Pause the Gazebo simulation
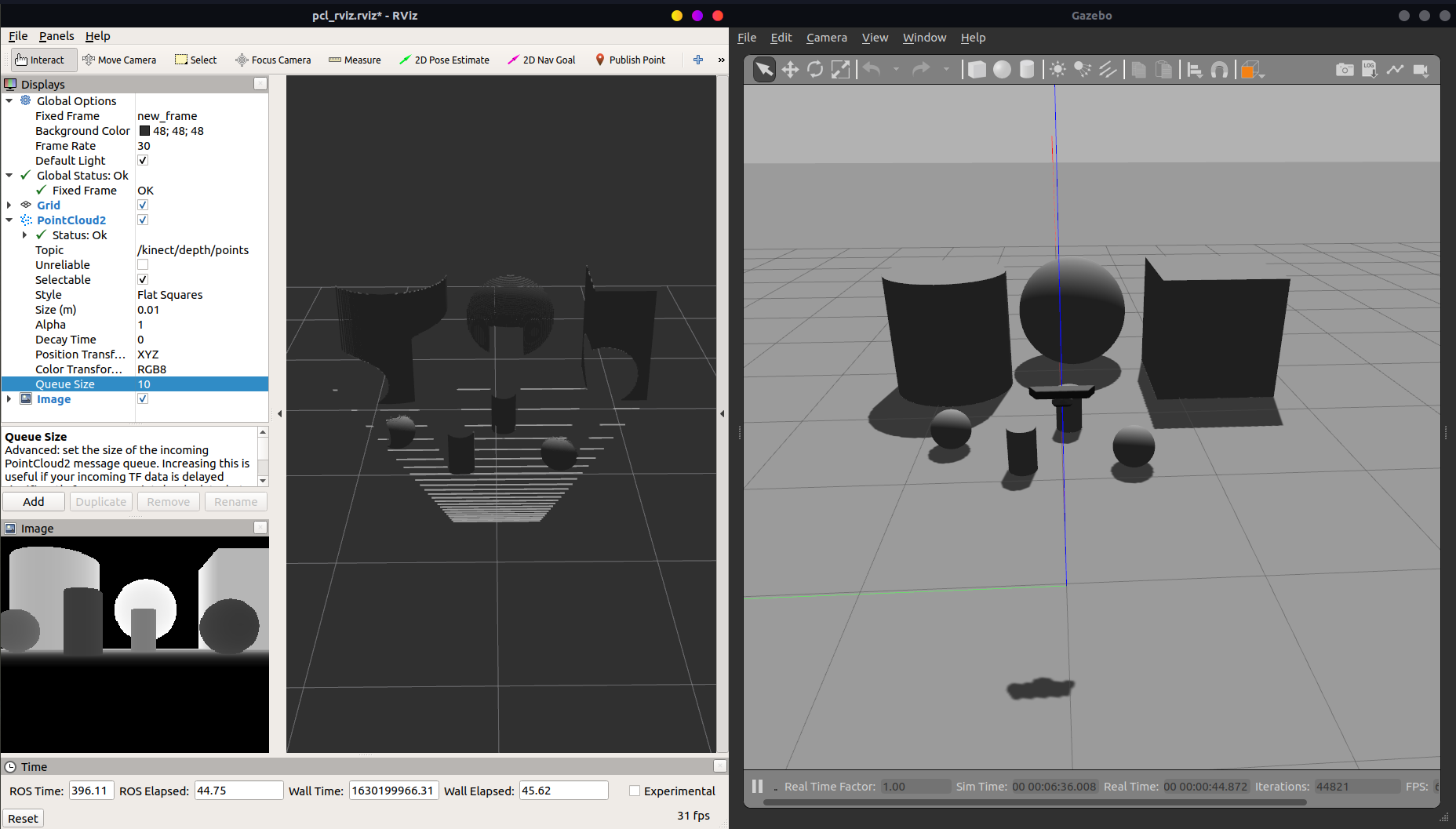The image size is (1456, 829). click(756, 786)
